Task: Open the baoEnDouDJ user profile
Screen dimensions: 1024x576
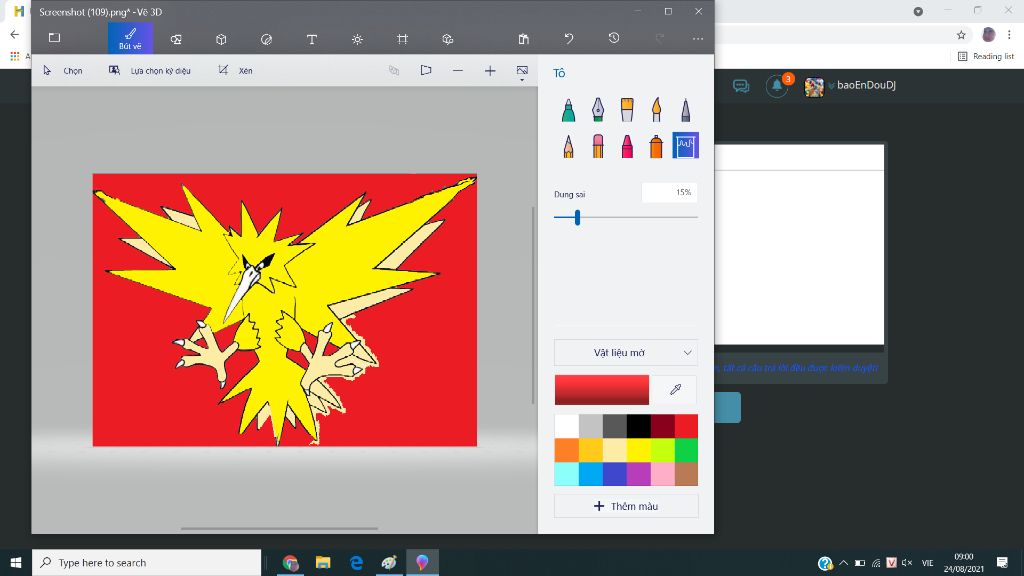Action: pos(850,86)
